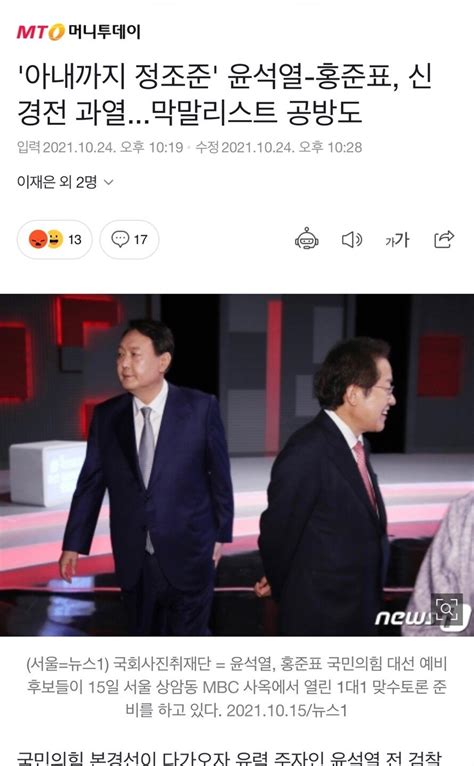Open the article headline '아내까지 정조준'

point(224,94)
